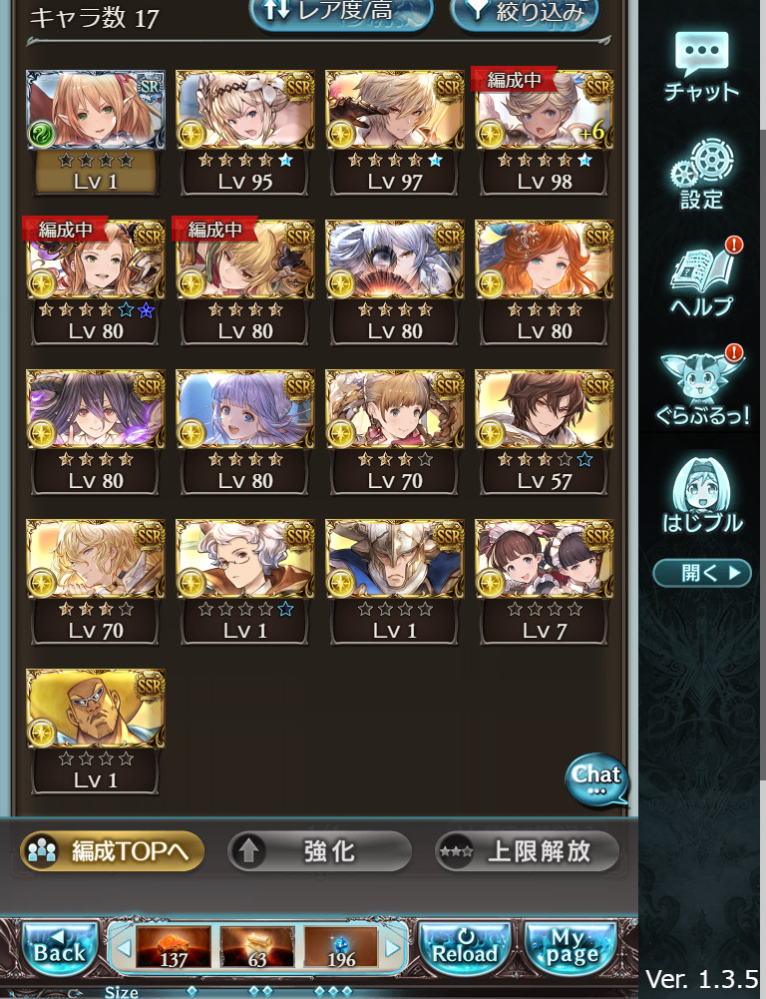Go to 編成TOPへ tab
The height and width of the screenshot is (999, 766).
pyautogui.click(x=112, y=851)
